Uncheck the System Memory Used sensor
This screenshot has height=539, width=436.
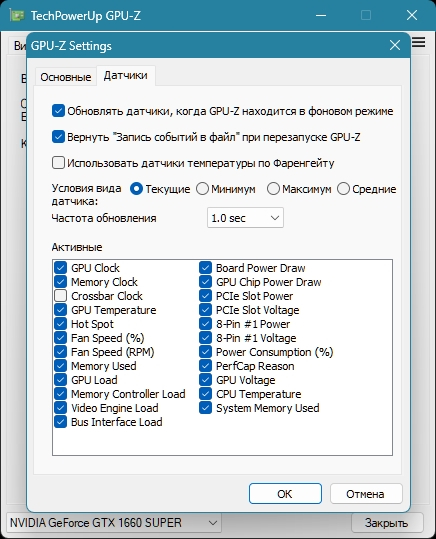(206, 408)
